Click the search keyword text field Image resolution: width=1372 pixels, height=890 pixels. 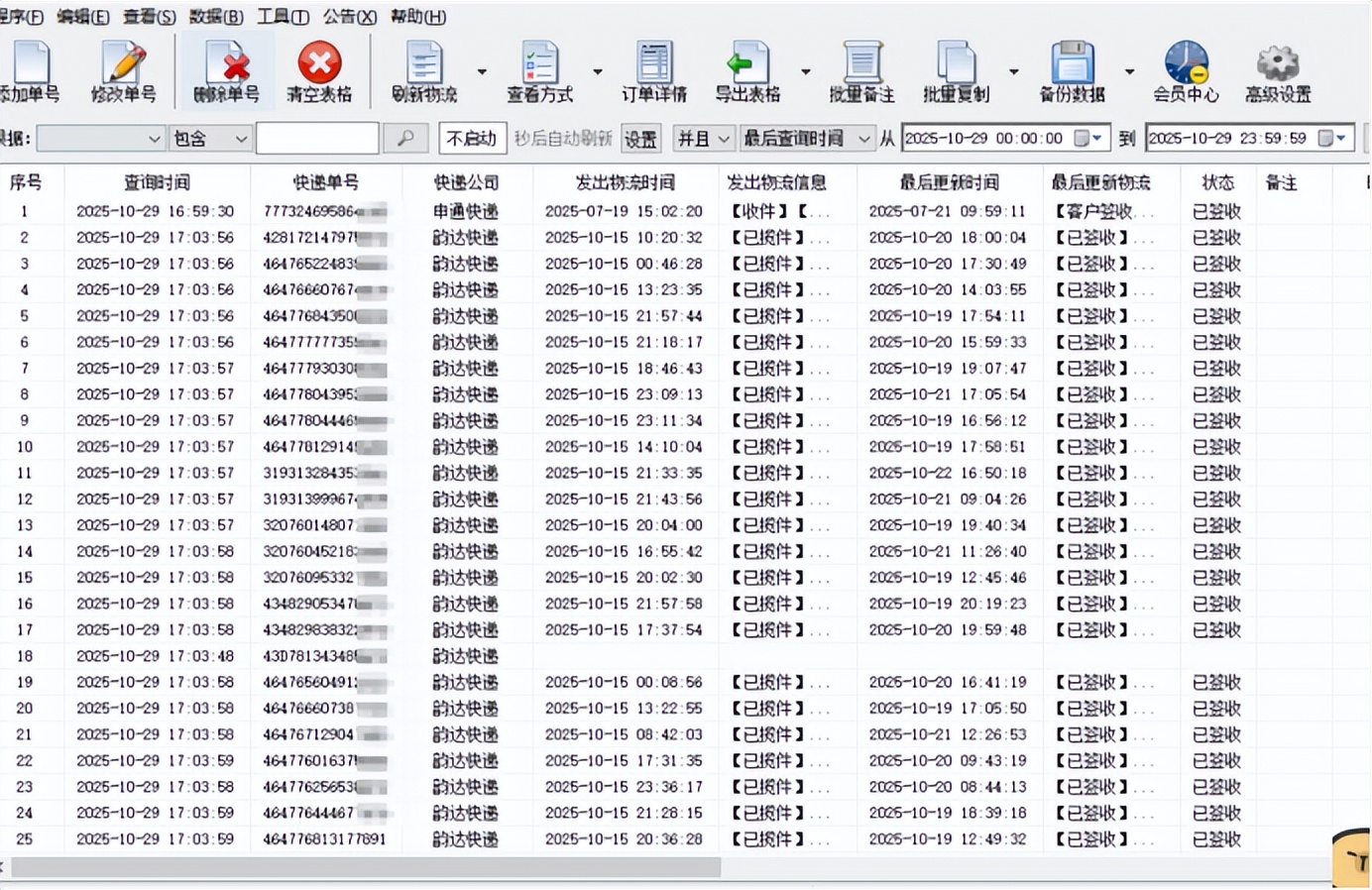coord(317,139)
